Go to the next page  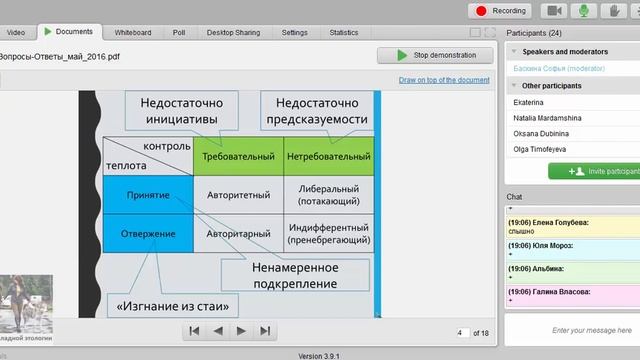(241, 331)
